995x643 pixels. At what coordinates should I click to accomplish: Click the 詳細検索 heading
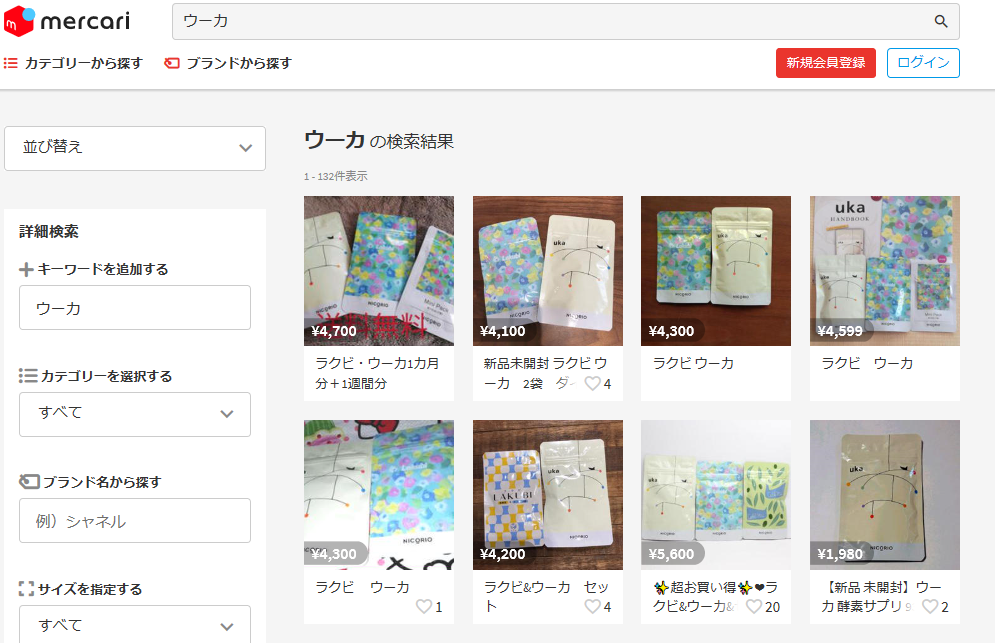[49, 232]
